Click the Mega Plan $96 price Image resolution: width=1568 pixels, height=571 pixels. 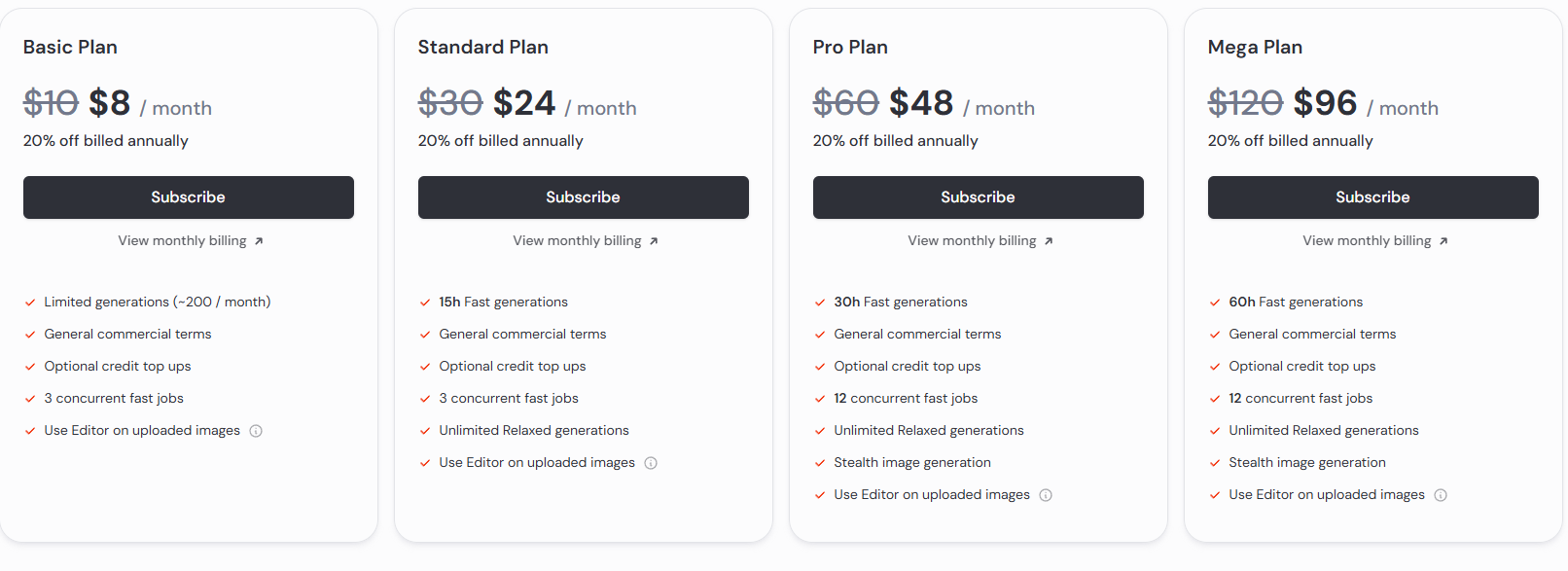(x=1324, y=103)
